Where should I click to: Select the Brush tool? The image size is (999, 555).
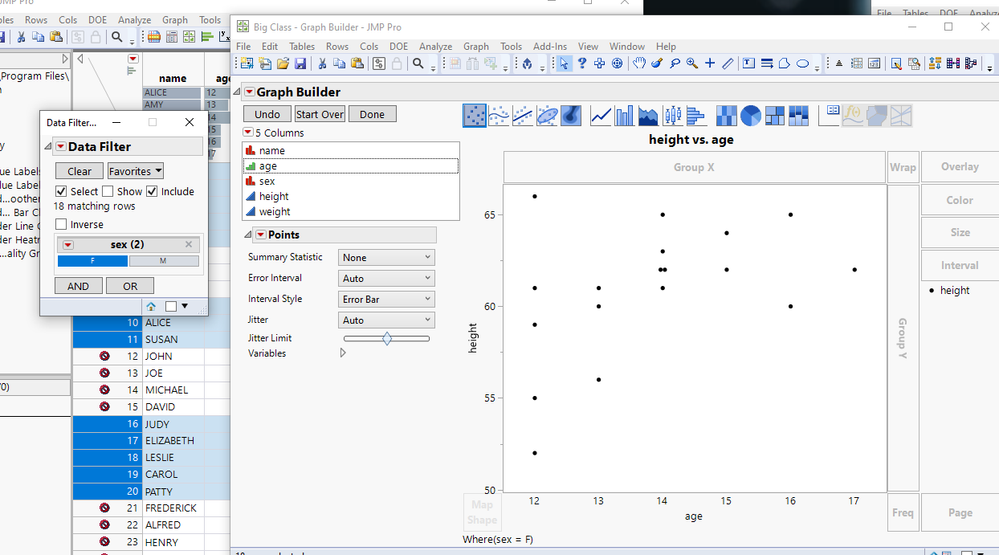[657, 64]
